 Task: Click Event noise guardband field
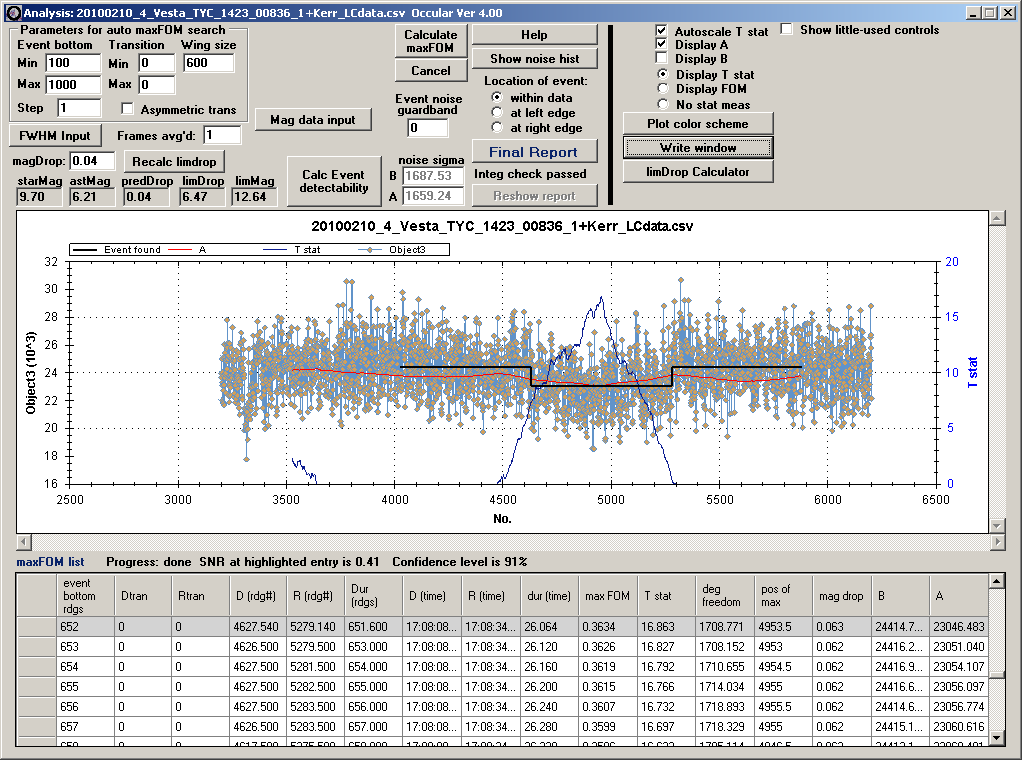(428, 128)
